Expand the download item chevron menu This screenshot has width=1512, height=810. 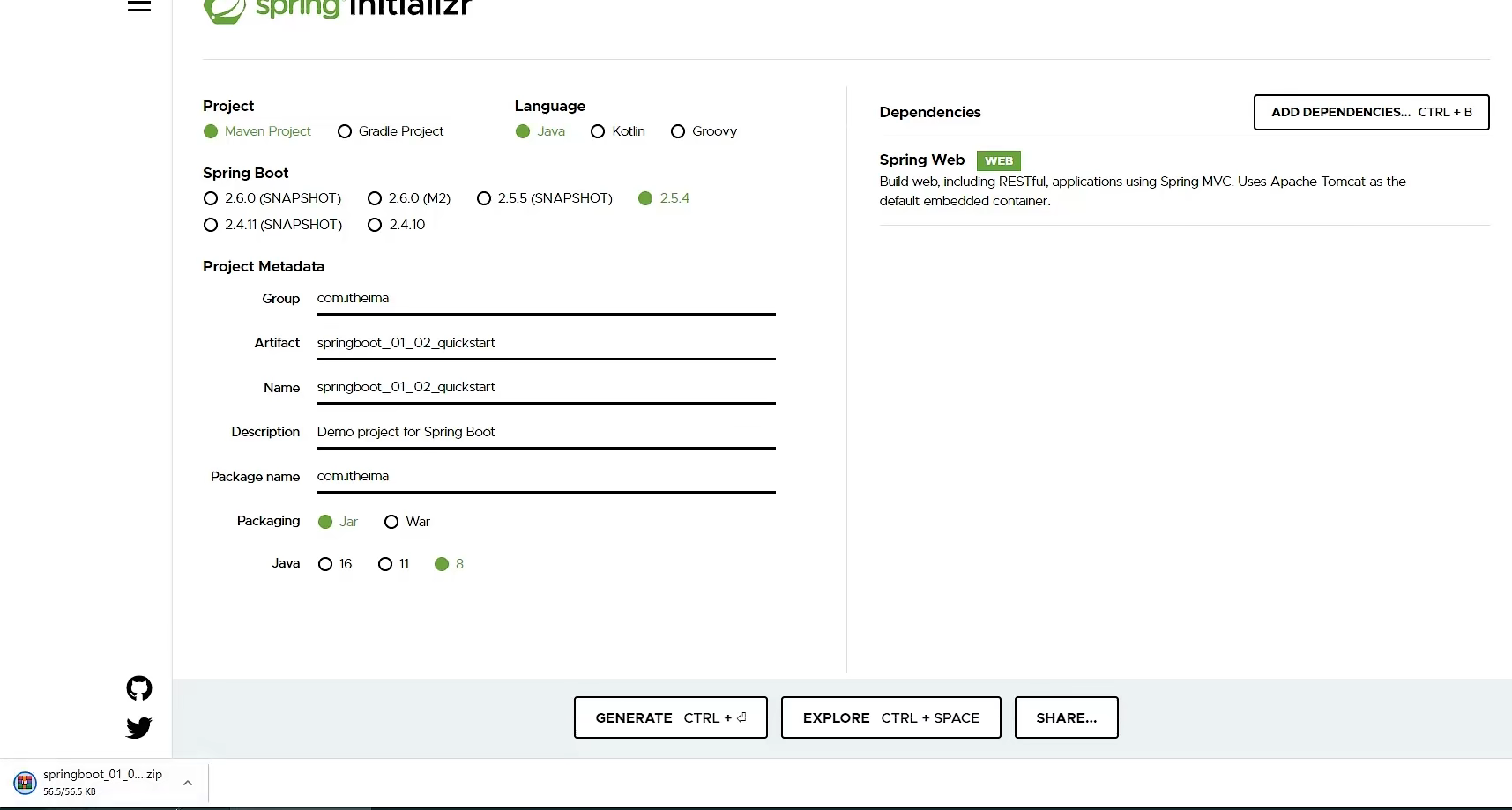click(188, 783)
